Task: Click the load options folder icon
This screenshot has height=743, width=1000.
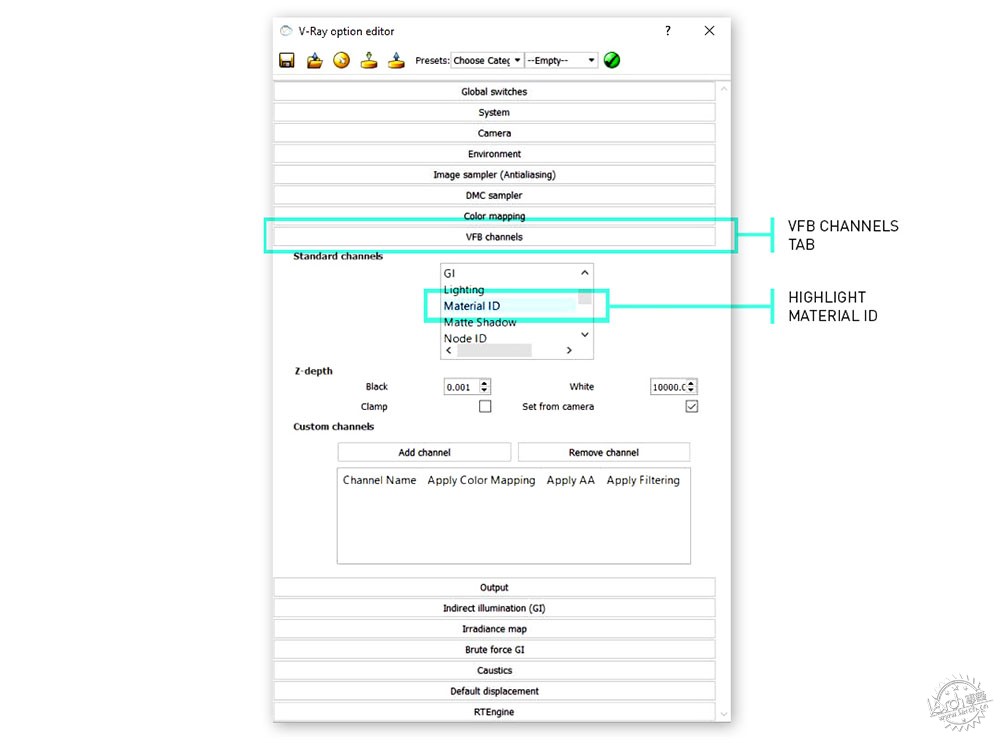Action: (314, 61)
